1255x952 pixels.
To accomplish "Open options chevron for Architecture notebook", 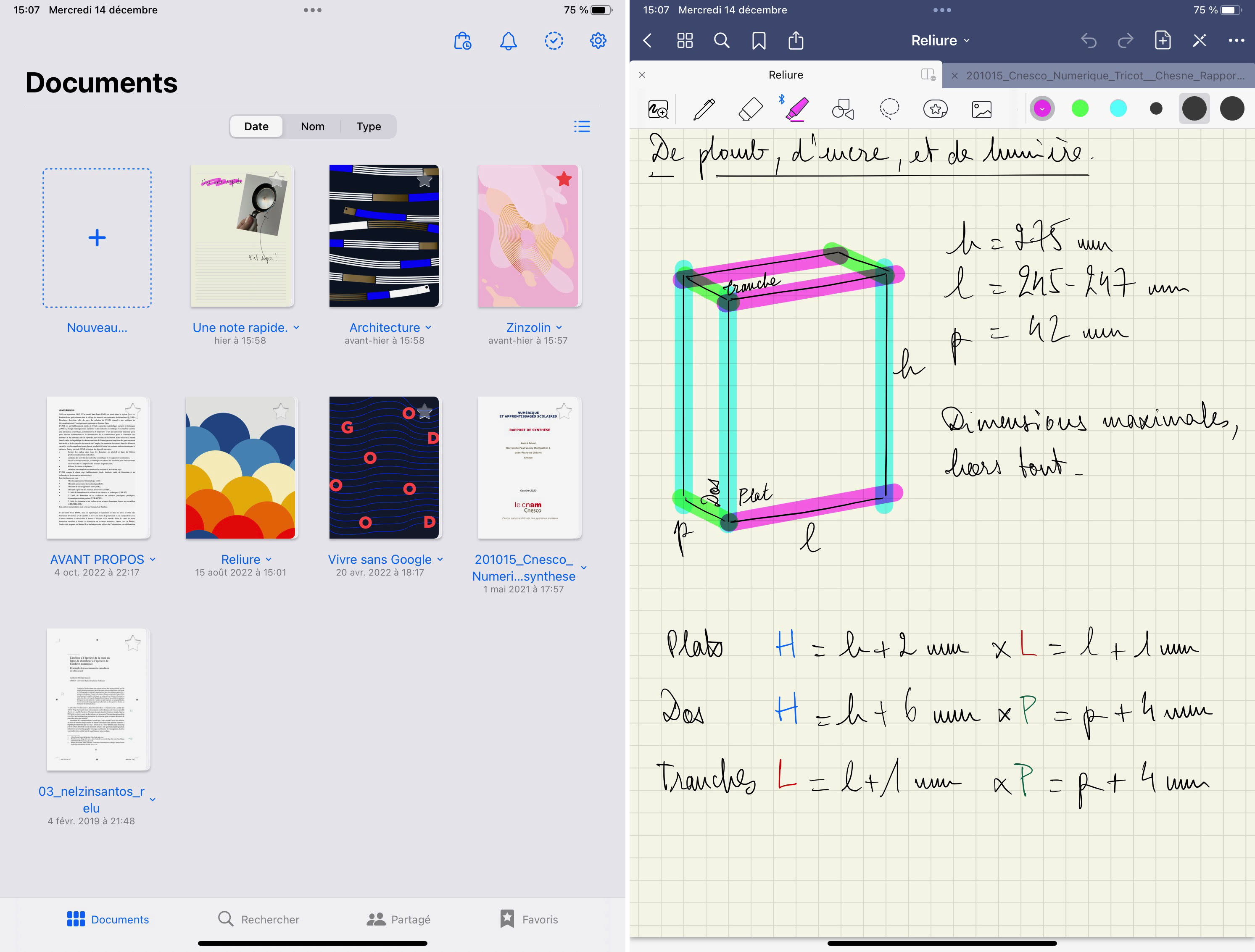I will click(x=428, y=328).
